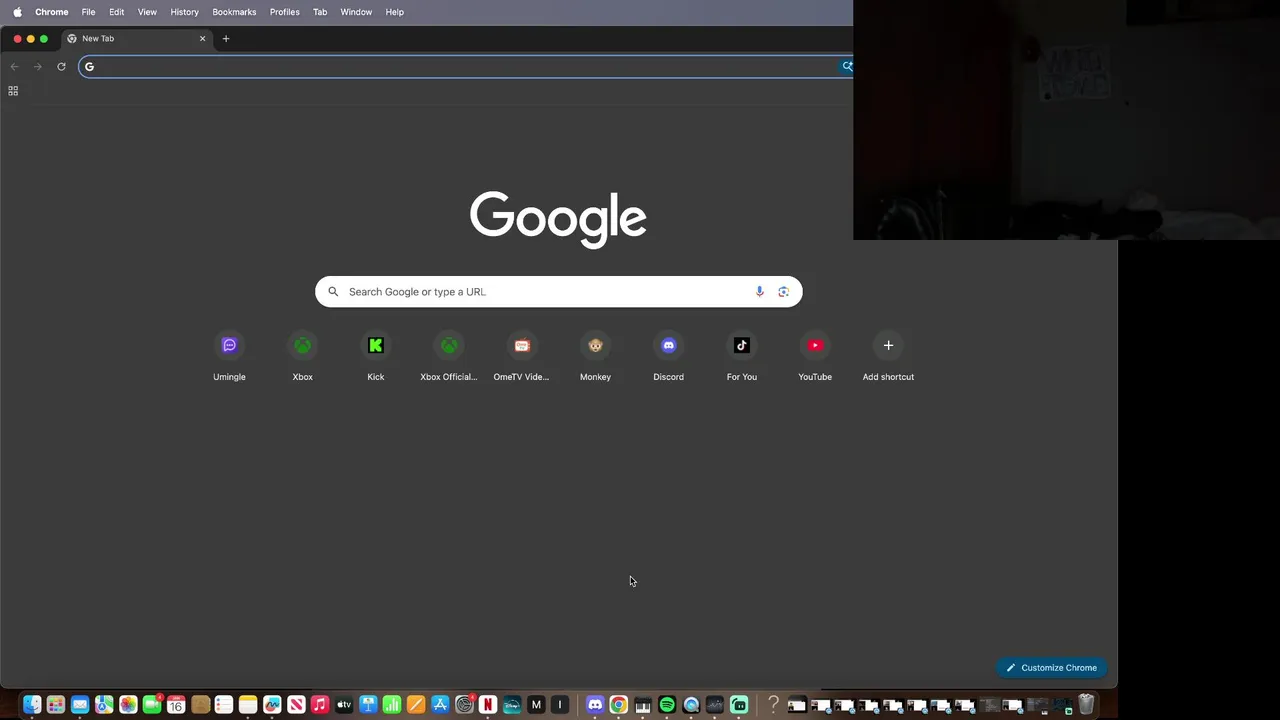Open the File menu
Viewport: 1280px width, 720px height.
[88, 12]
